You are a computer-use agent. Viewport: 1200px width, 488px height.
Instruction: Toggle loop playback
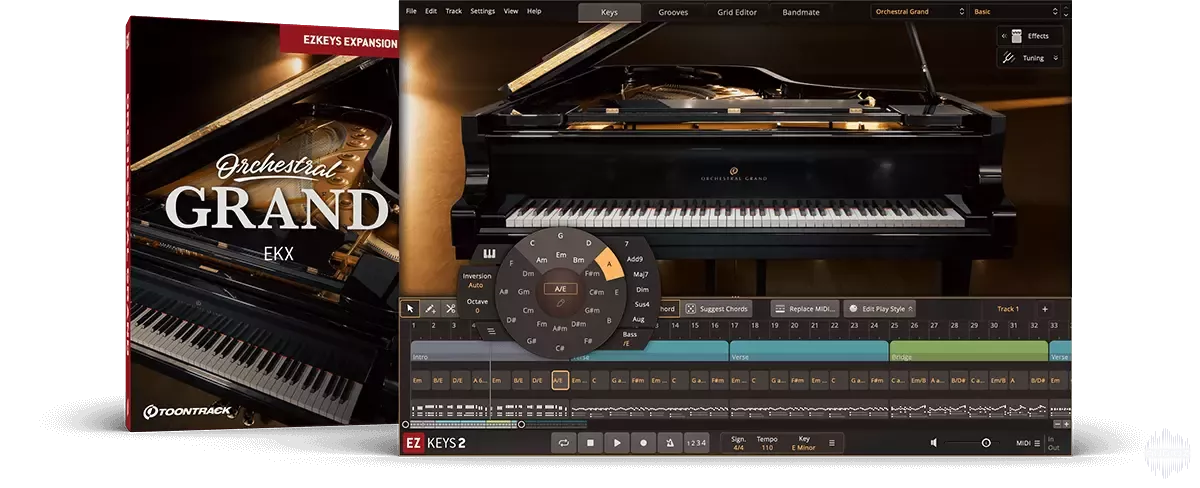coord(564,442)
